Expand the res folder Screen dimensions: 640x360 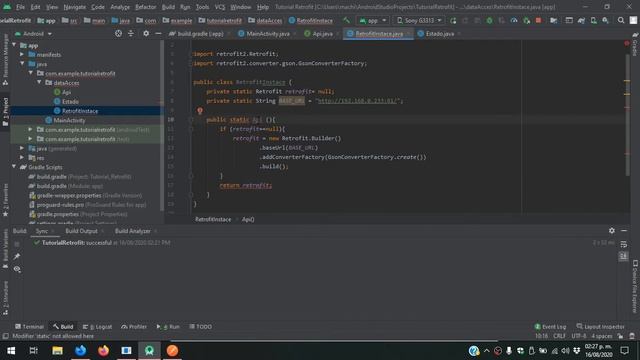(22, 158)
